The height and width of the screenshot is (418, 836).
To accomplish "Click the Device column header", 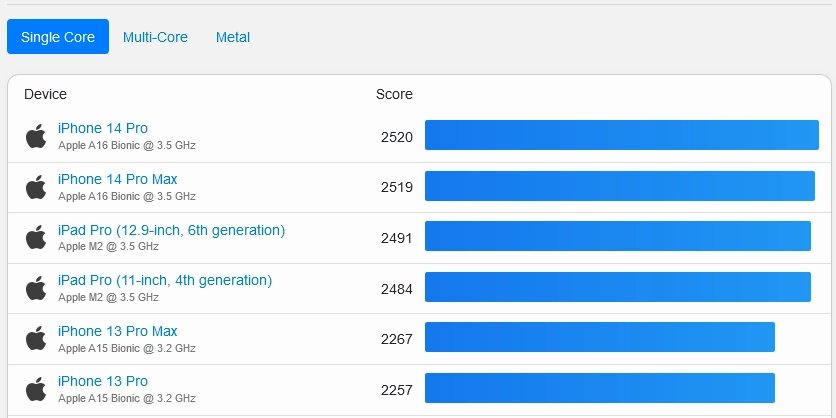I will tap(45, 94).
